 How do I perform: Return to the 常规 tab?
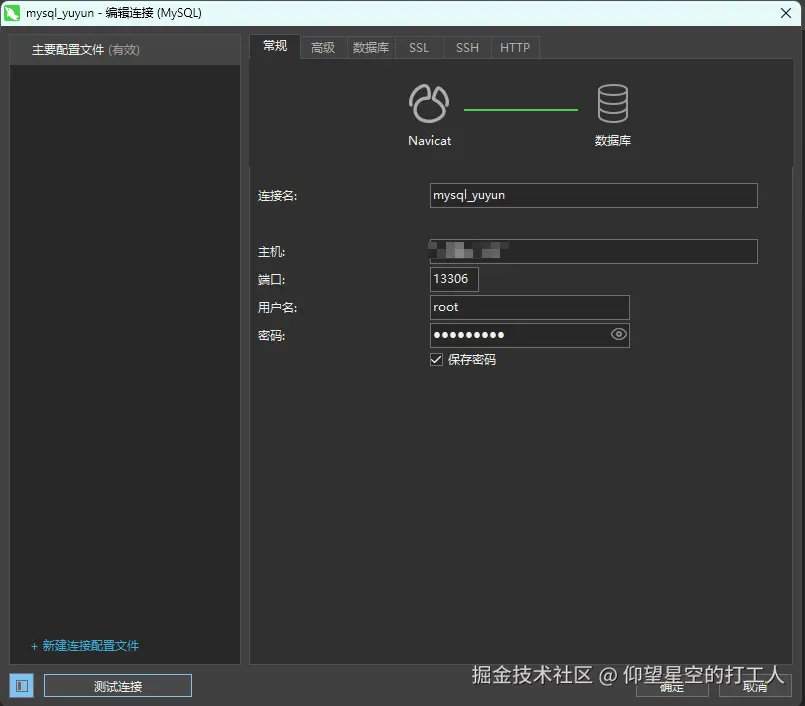point(274,47)
